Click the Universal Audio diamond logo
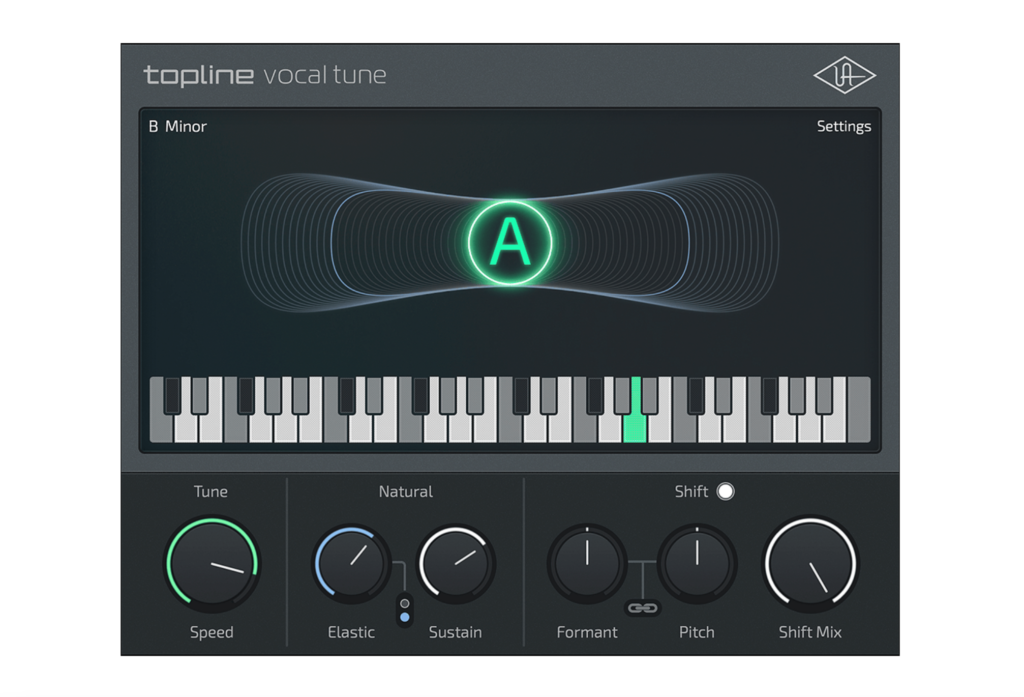The width and height of the screenshot is (1024, 697). (844, 75)
